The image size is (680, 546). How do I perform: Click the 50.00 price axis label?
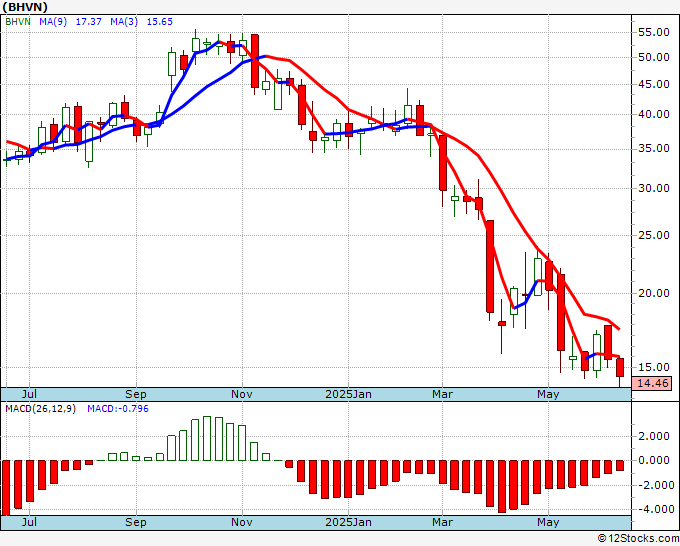654,58
